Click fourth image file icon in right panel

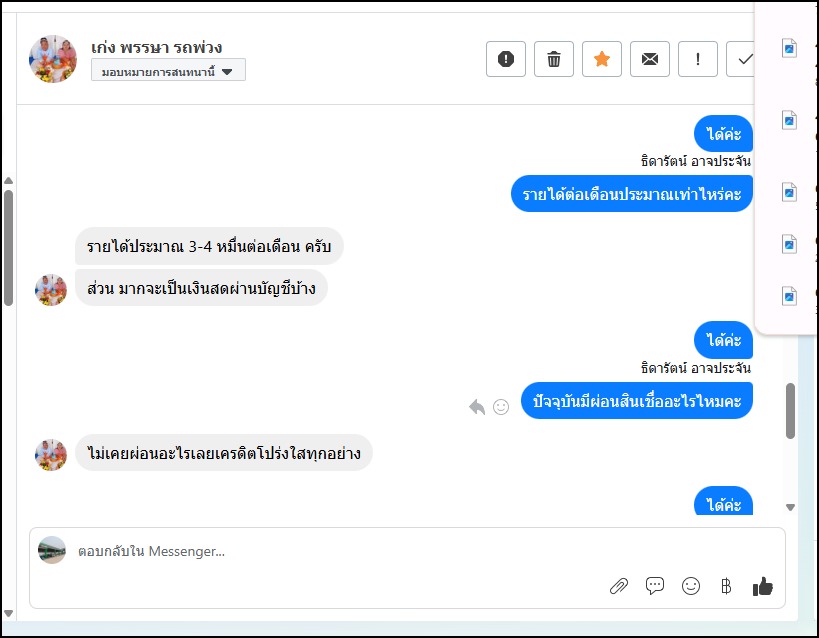pos(789,245)
